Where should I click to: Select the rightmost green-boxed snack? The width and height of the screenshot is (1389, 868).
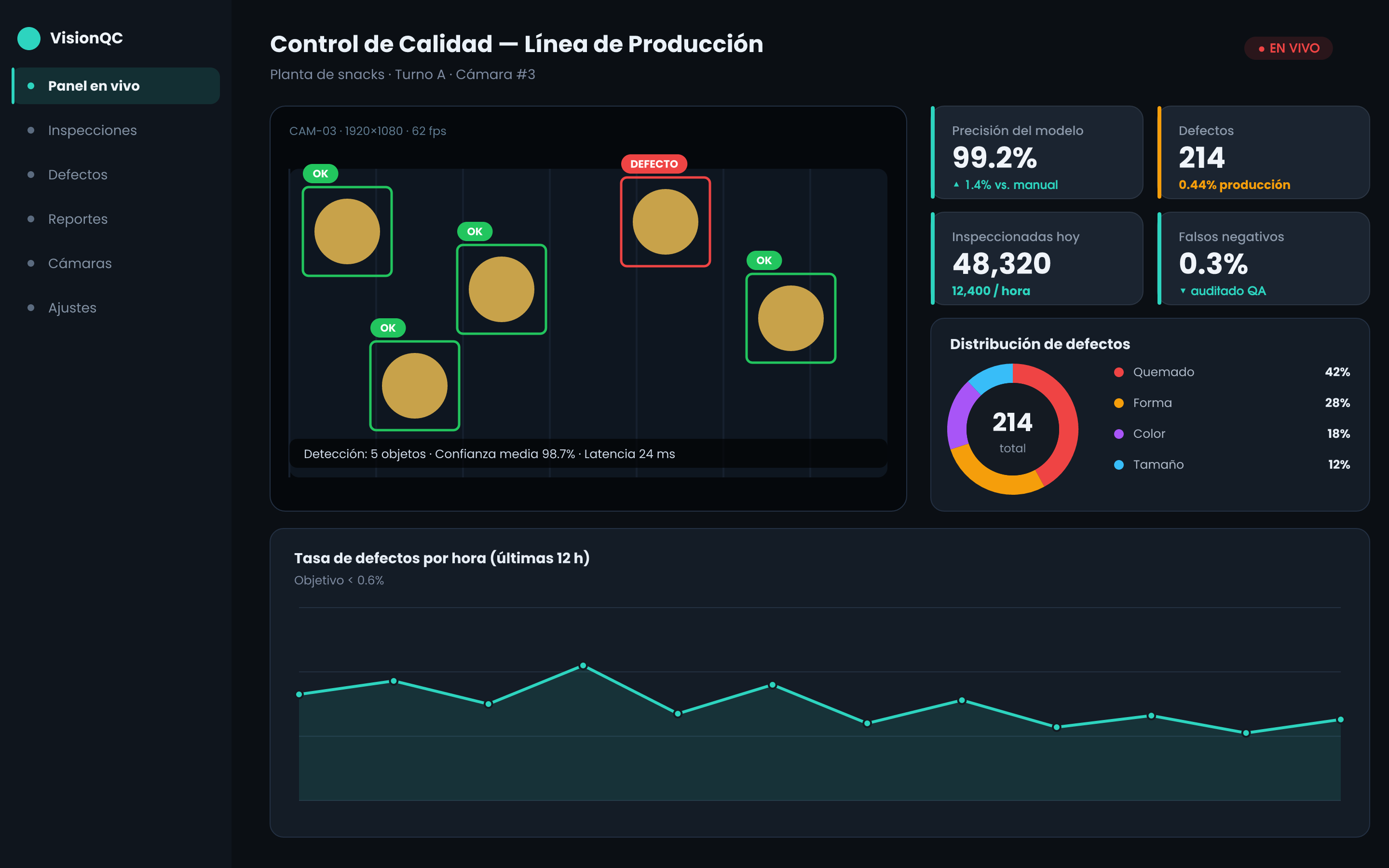click(x=790, y=318)
